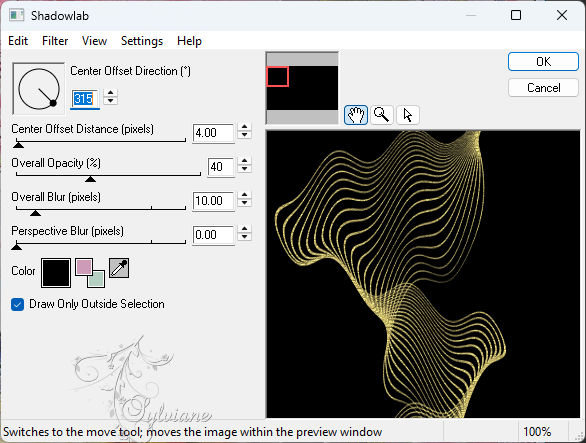Click the Shadowlab title bar icon
586x443 pixels.
pos(17,15)
